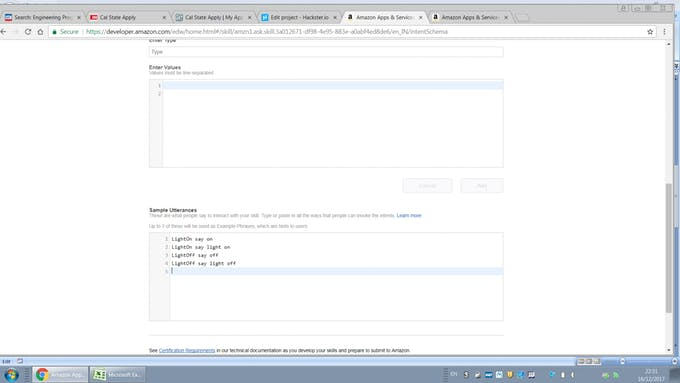
Task: View site info via the Secure padlock
Action: pyautogui.click(x=65, y=32)
